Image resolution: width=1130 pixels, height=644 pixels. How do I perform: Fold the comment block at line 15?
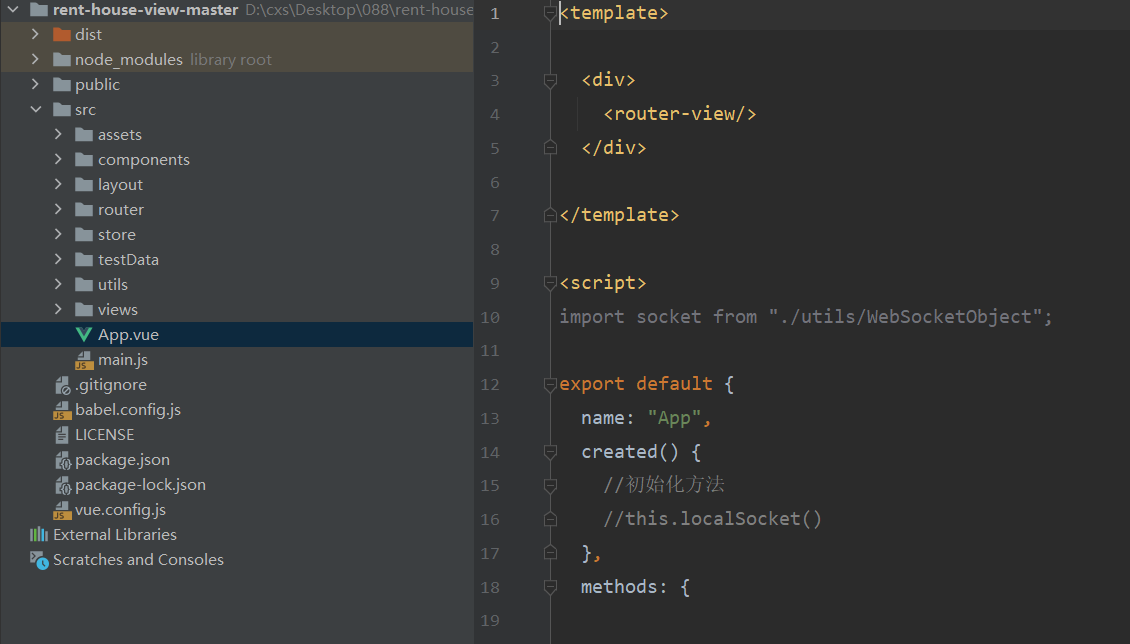(550, 486)
